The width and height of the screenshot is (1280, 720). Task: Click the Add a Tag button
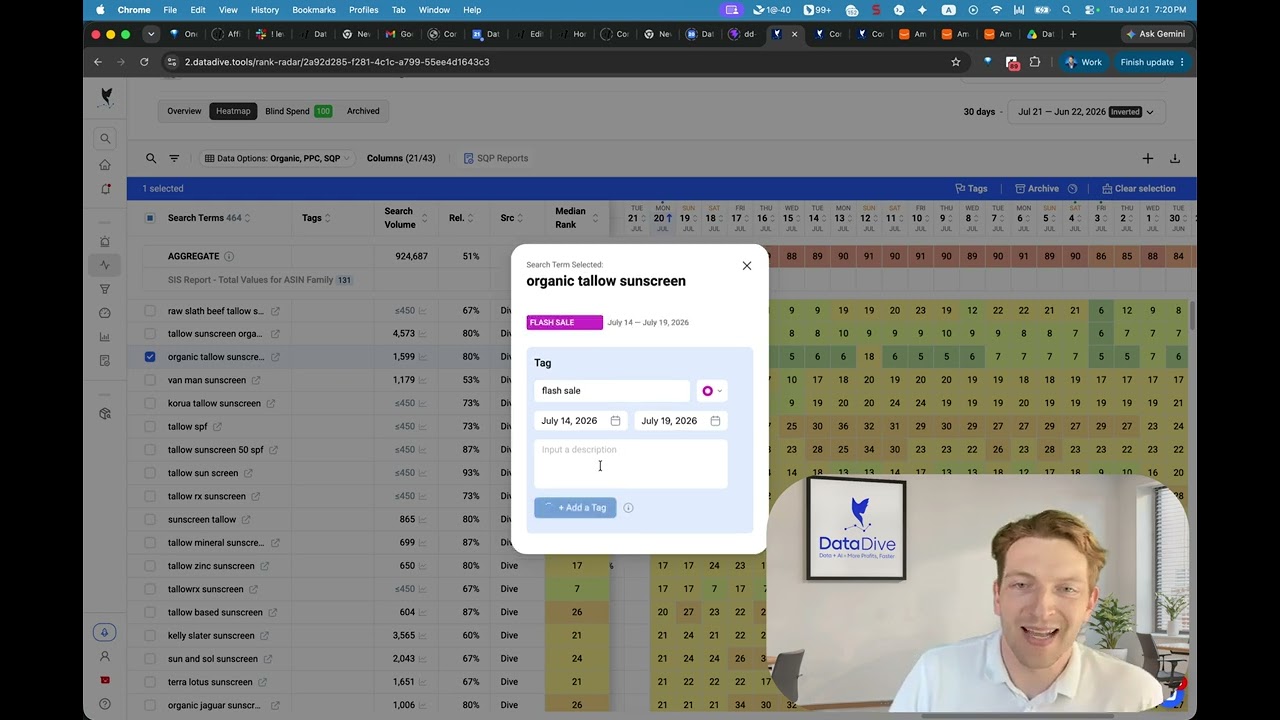[x=575, y=508]
